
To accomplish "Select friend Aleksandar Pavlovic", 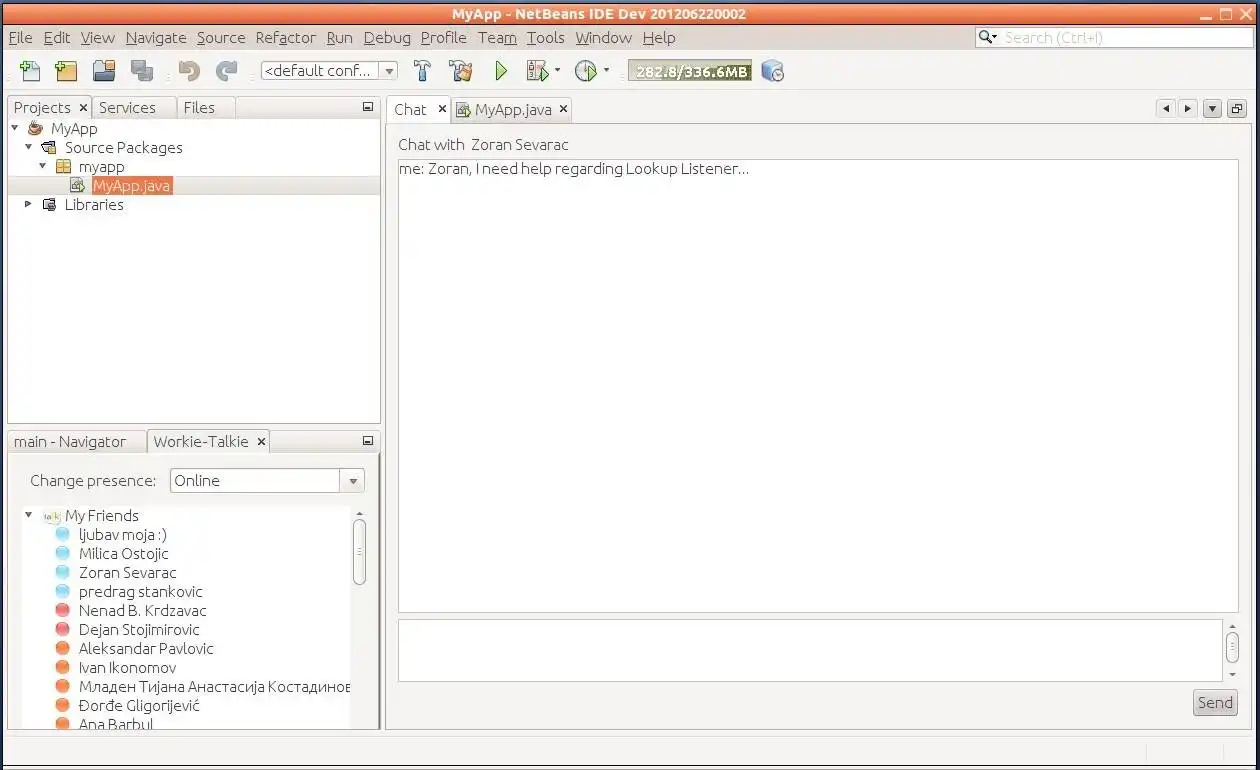I will pos(146,649).
